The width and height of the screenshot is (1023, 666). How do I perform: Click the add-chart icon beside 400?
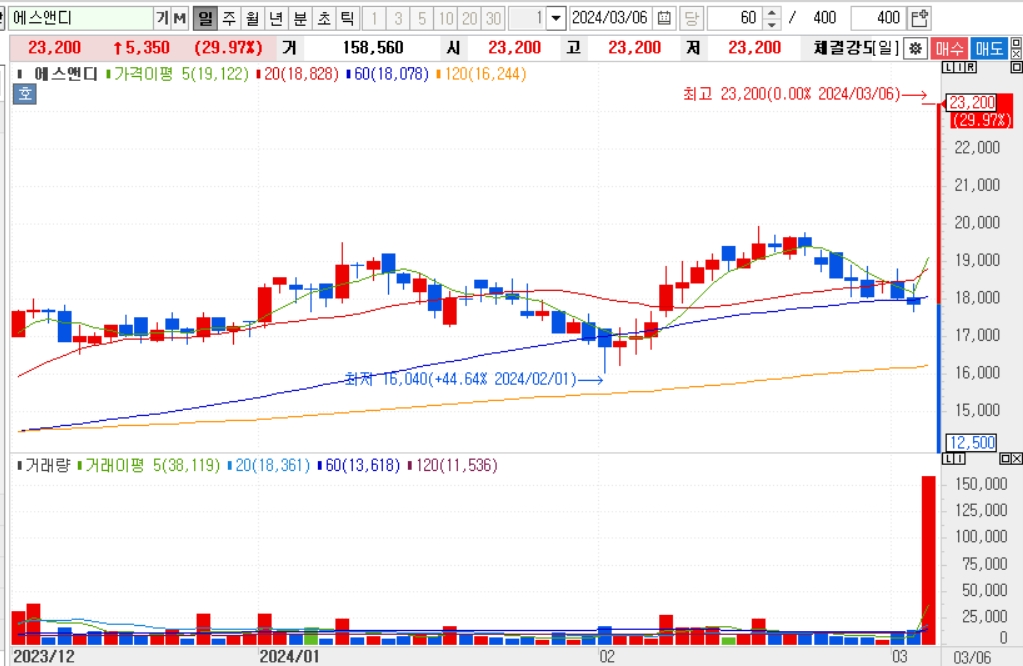coord(919,18)
